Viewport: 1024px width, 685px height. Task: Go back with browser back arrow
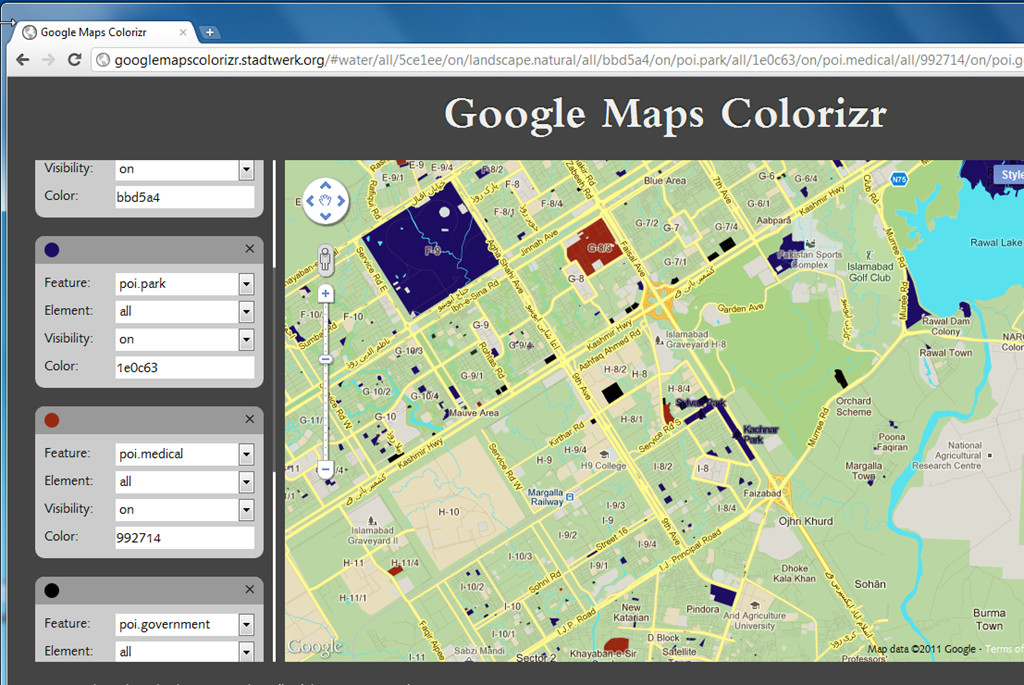click(x=23, y=60)
